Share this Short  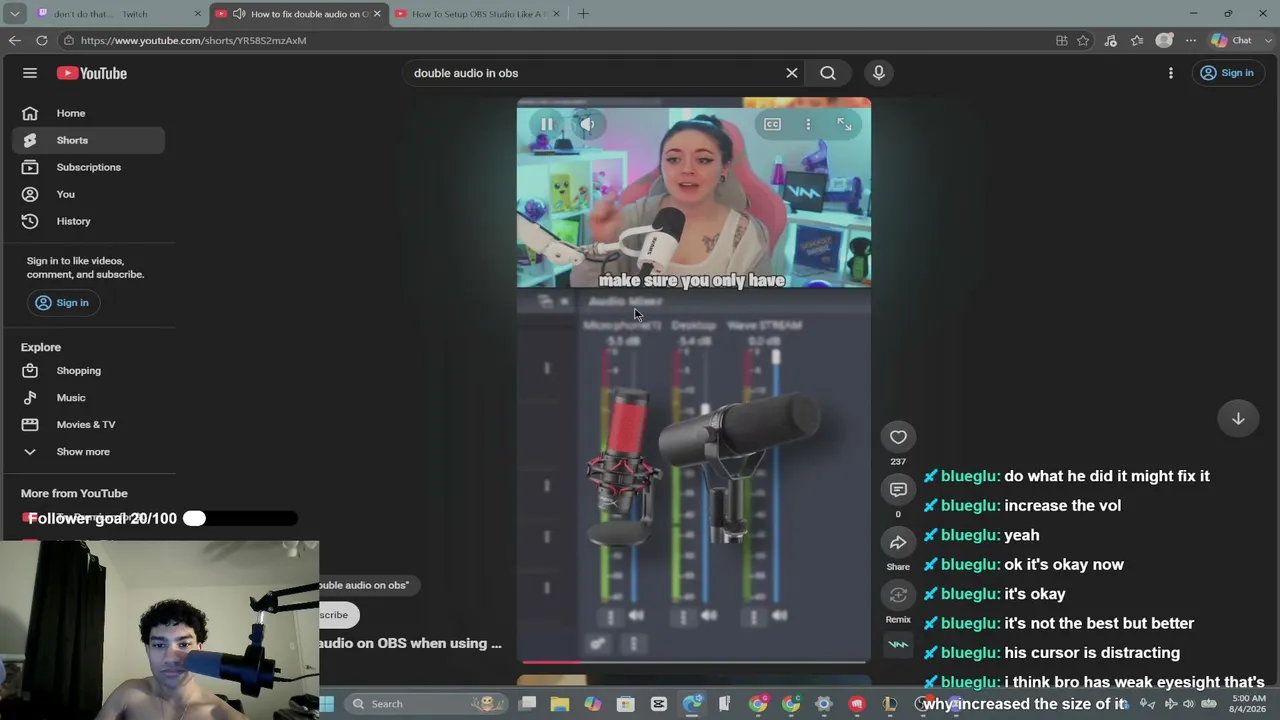tap(898, 542)
